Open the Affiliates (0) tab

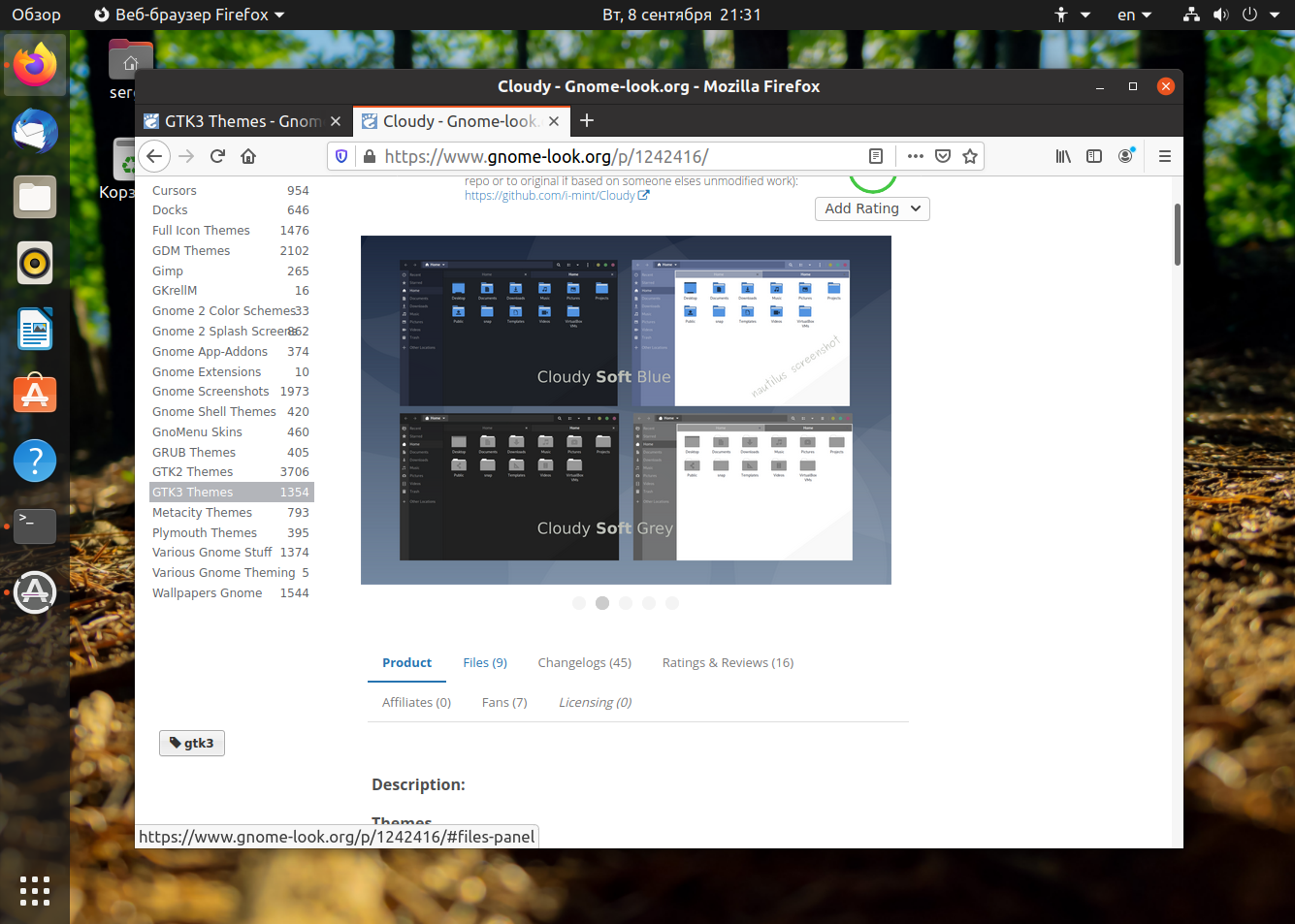point(416,703)
